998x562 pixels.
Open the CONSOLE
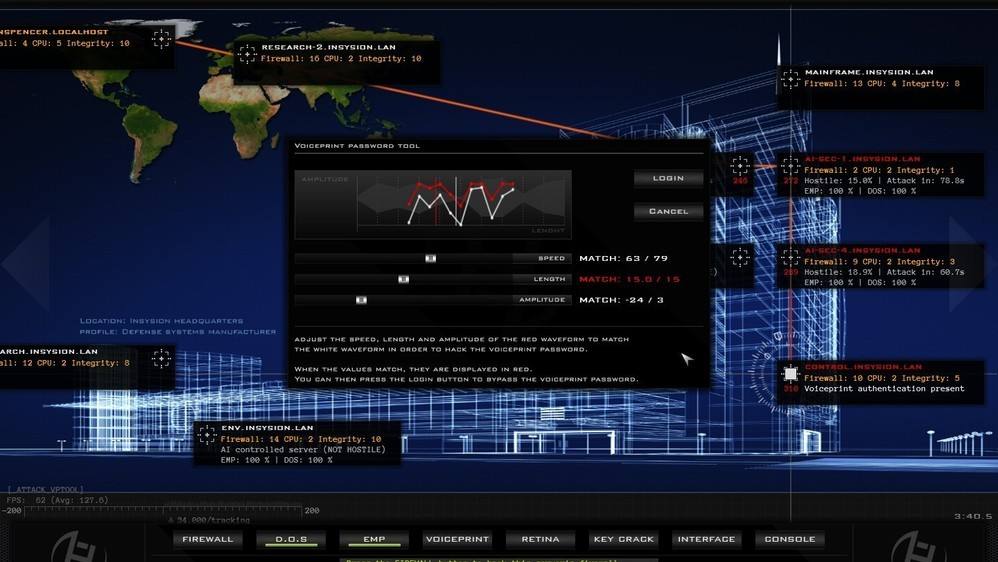point(789,540)
